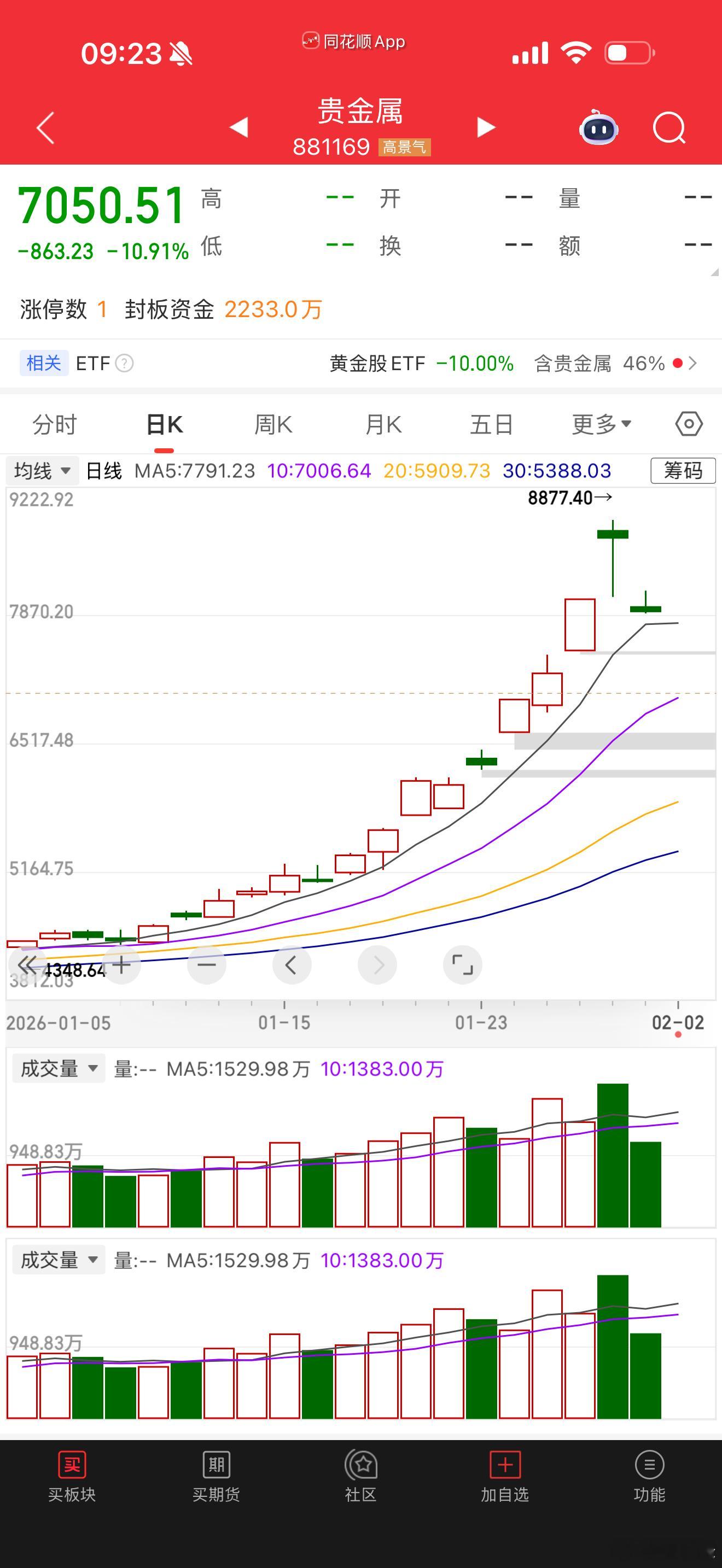Expand quote details corner triangle
The image size is (722, 1568).
pyautogui.click(x=714, y=272)
